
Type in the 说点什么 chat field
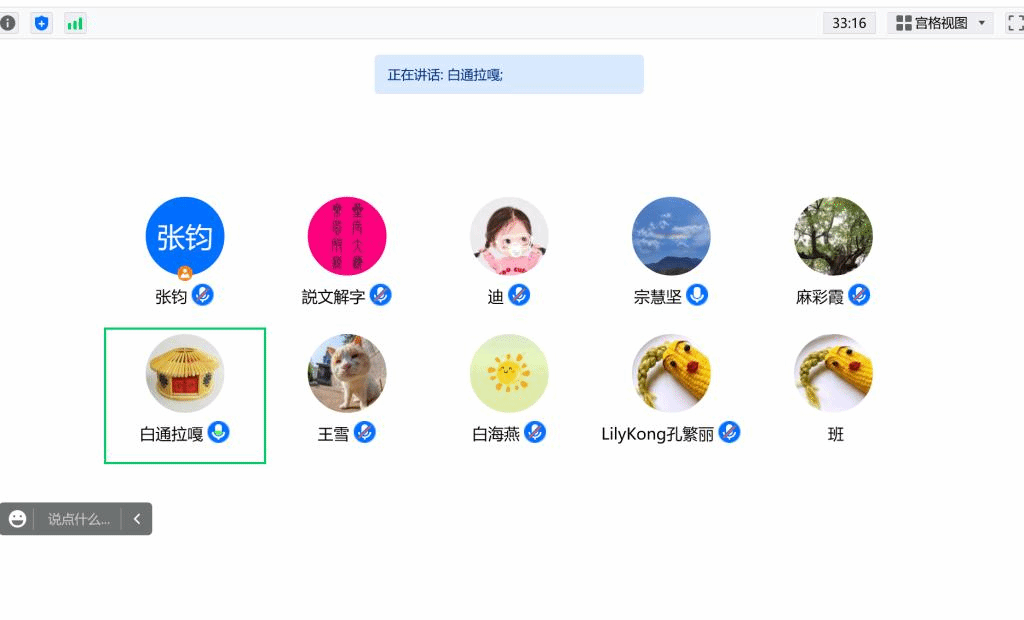click(x=78, y=519)
